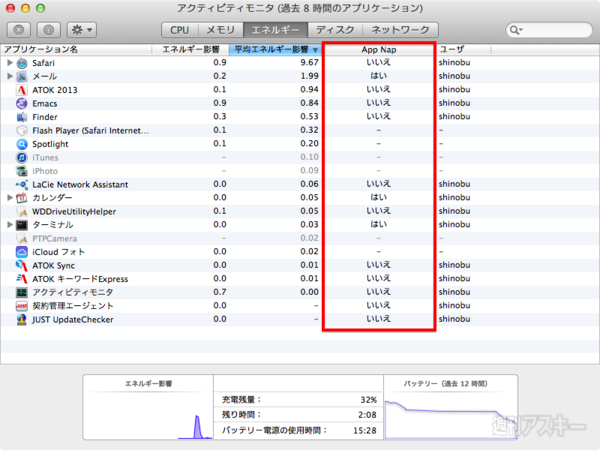Viewport: 600px width, 450px height.
Task: Toggle sort arrow on 平均エネルギー影響 column
Action: 315,50
